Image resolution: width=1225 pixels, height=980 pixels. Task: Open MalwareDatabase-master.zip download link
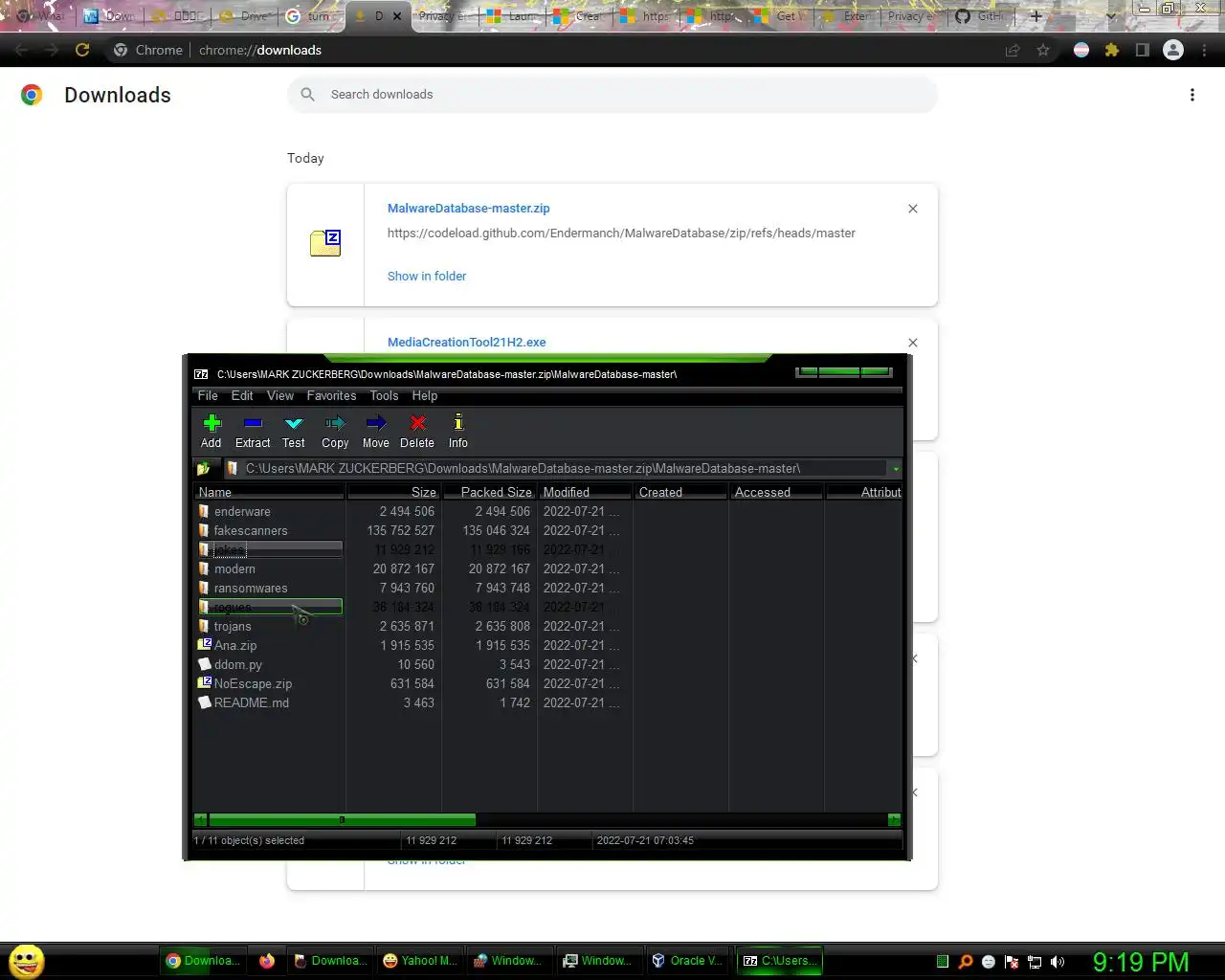(x=468, y=208)
